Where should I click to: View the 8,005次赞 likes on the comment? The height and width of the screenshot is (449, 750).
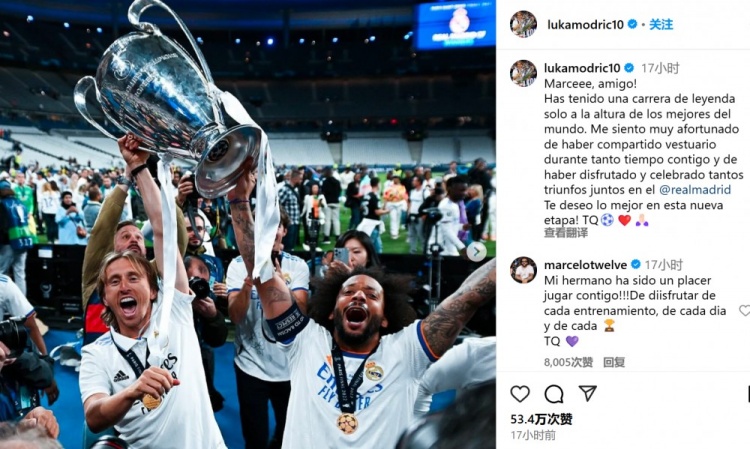[568, 362]
